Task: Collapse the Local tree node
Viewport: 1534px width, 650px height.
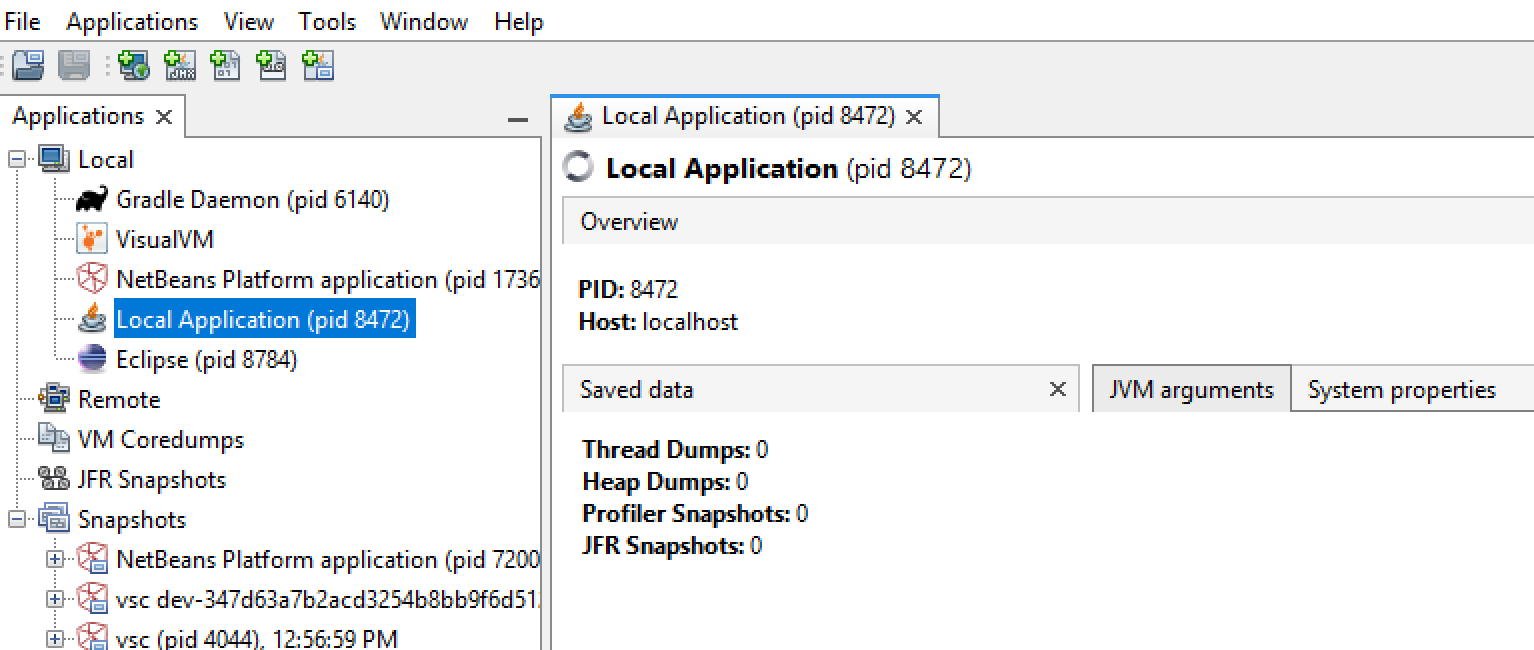Action: 17,160
